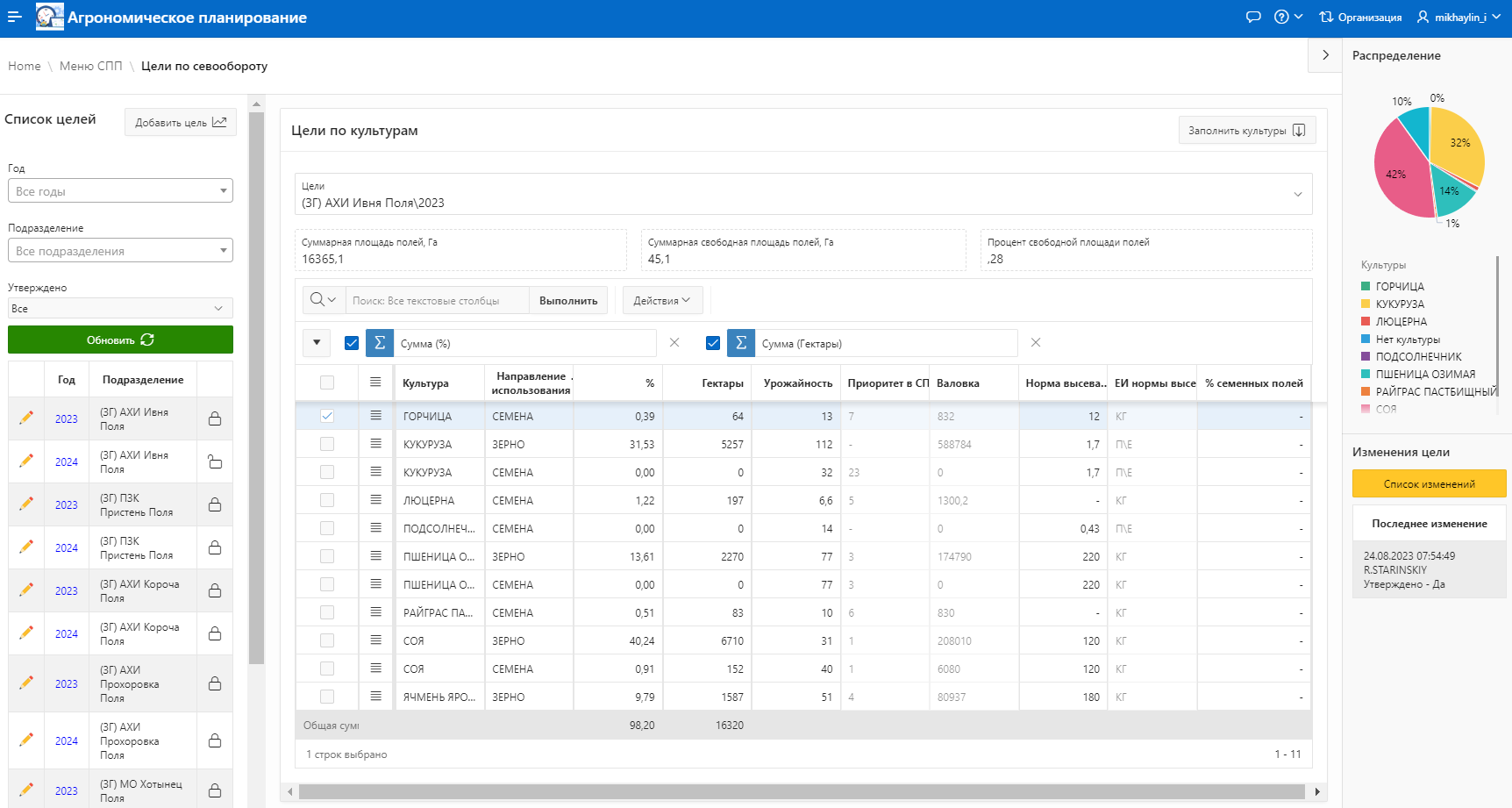Open row actions menu for ГОРЧИЦА row
The image size is (1512, 808).
point(375,416)
